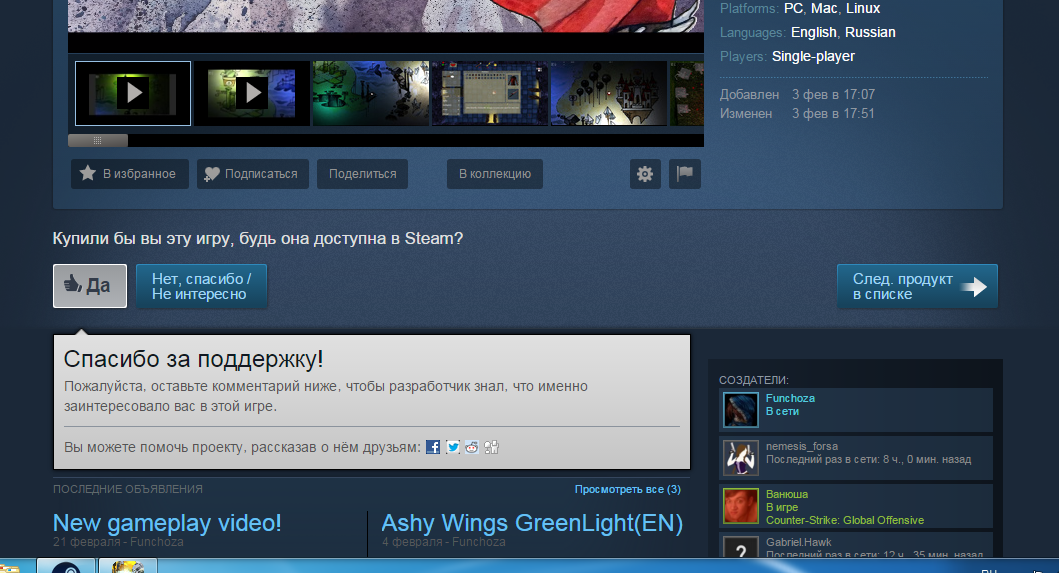This screenshot has width=1059, height=573.
Task: Click the В коллекцию button
Action: tap(495, 174)
